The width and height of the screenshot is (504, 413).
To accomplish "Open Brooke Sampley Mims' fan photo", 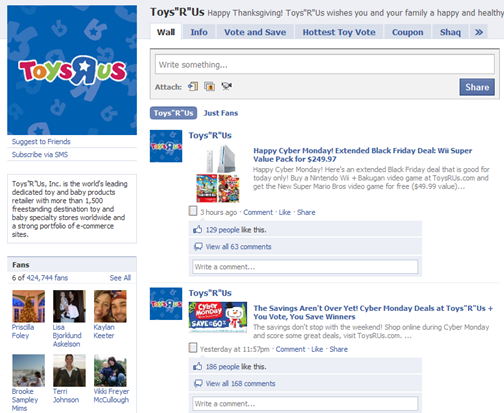I will tap(29, 370).
